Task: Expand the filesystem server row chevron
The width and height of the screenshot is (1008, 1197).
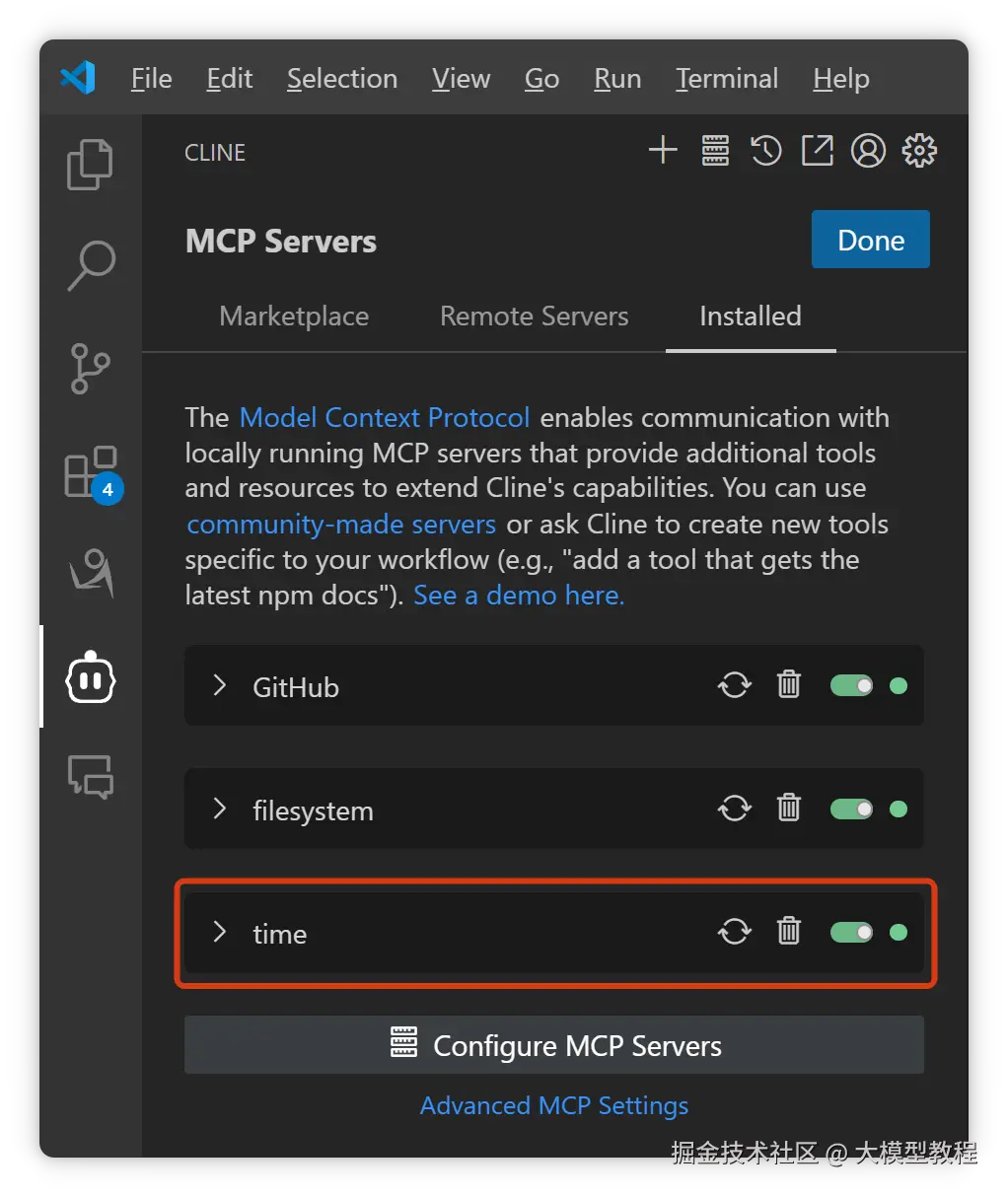Action: [220, 809]
